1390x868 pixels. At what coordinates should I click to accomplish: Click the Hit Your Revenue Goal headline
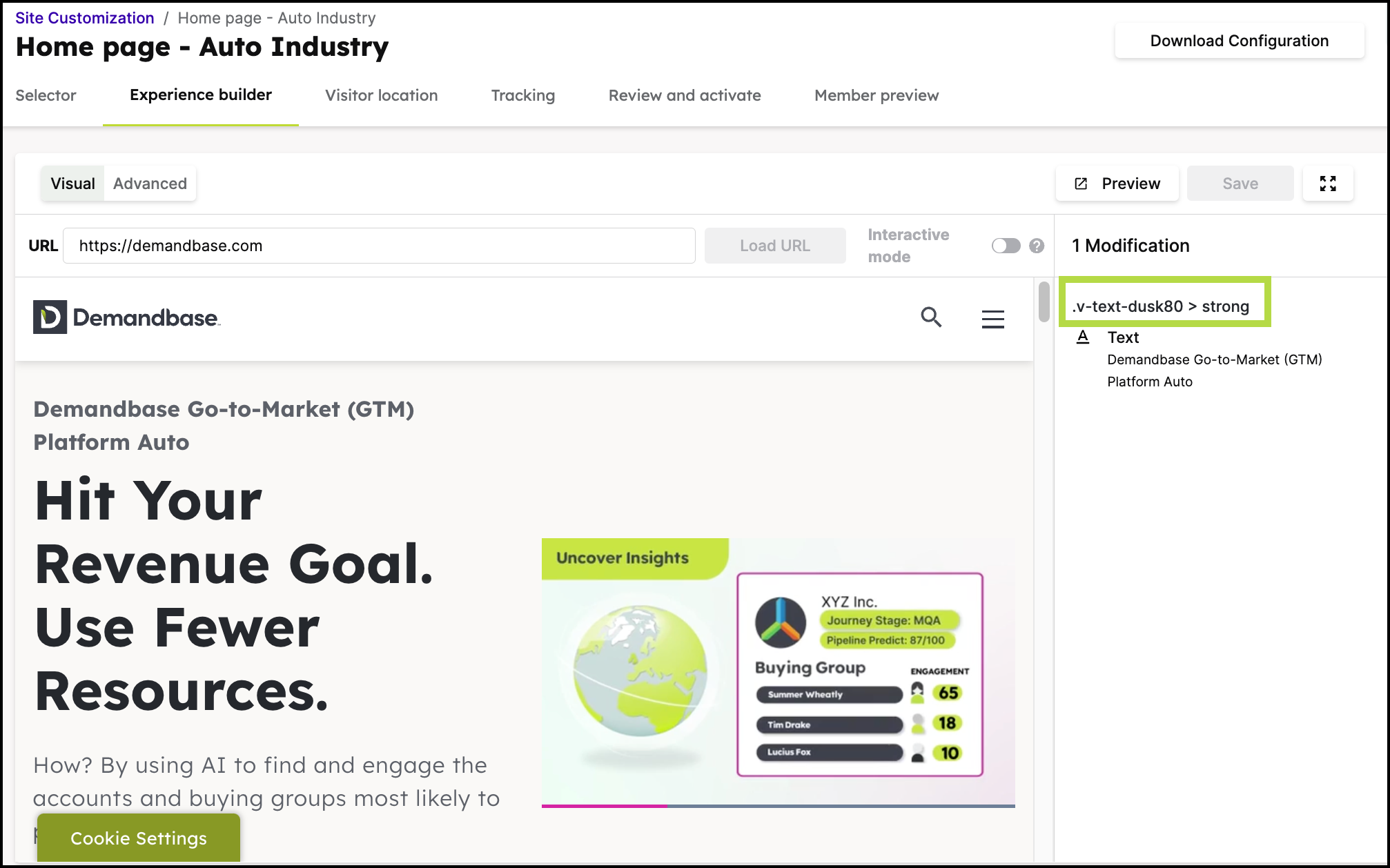[x=234, y=596]
